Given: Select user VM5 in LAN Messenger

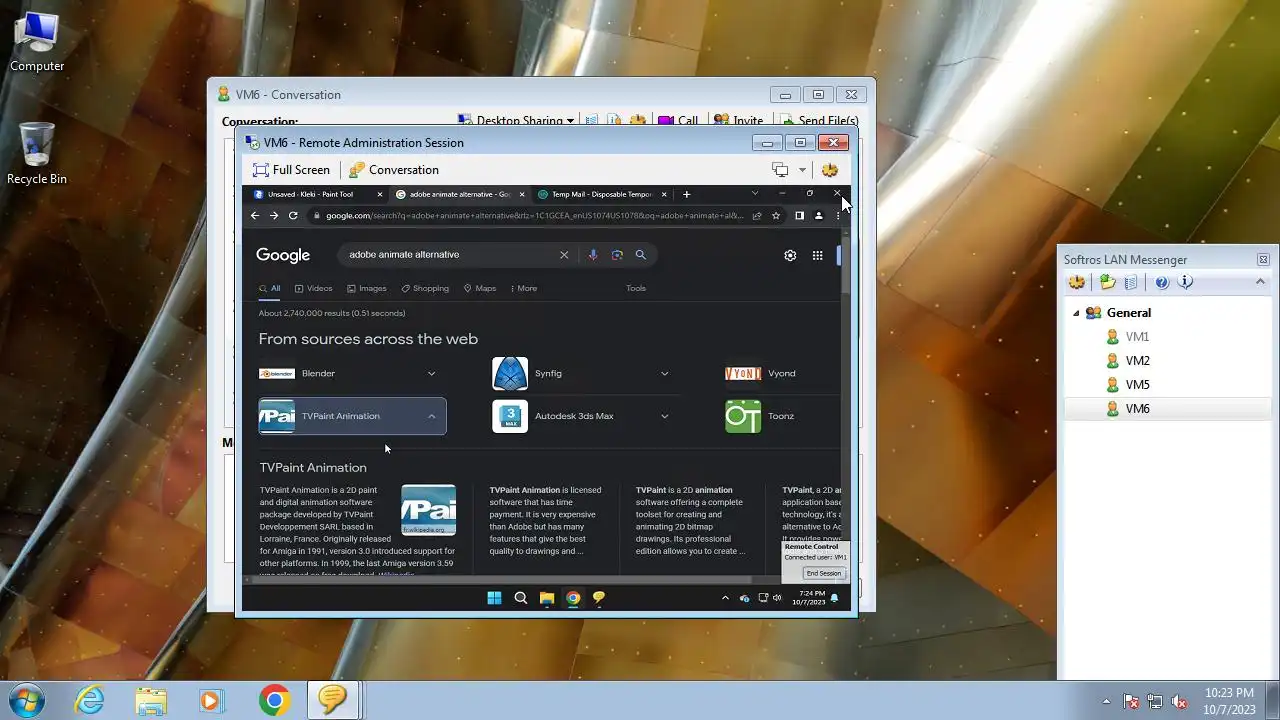Looking at the screenshot, I should pyautogui.click(x=1137, y=385).
